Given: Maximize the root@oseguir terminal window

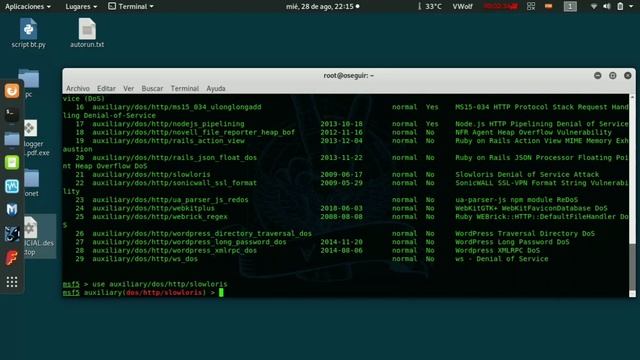Looking at the screenshot, I should pyautogui.click(x=613, y=76).
